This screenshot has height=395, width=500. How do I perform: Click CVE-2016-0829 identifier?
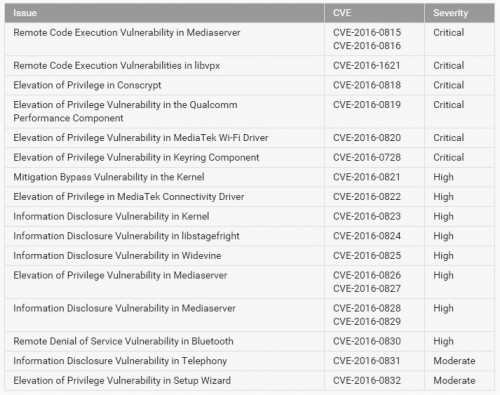[367, 321]
